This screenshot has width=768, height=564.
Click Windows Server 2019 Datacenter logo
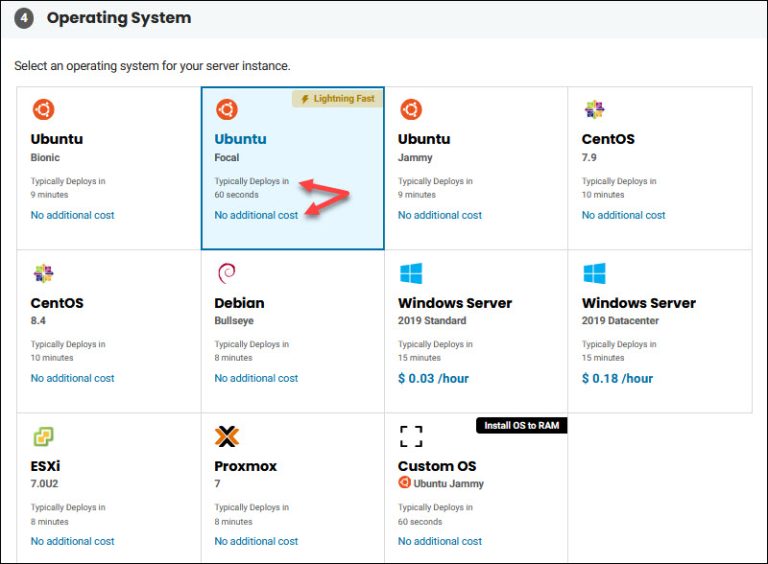point(594,273)
